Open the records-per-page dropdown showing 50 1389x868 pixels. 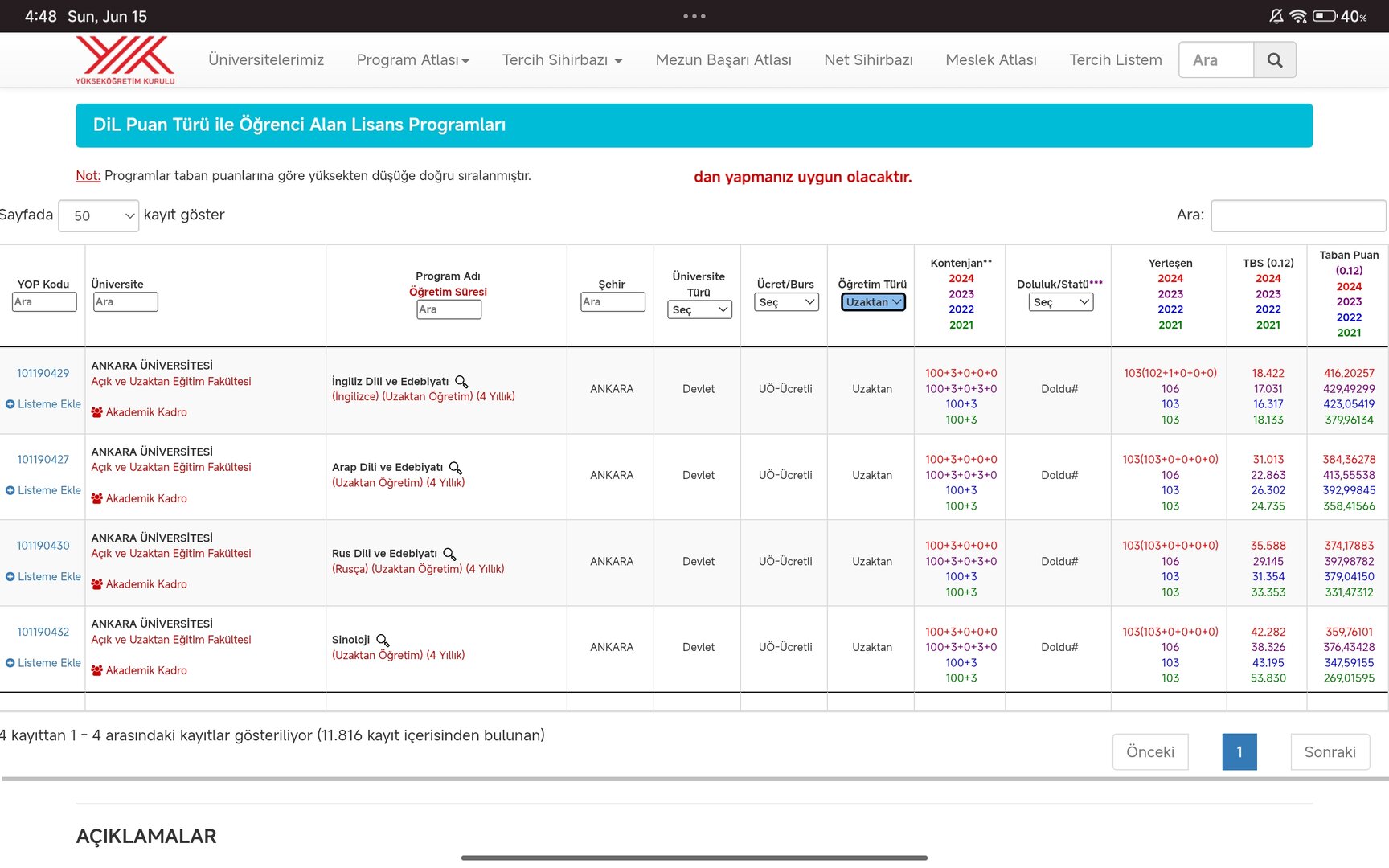(99, 215)
